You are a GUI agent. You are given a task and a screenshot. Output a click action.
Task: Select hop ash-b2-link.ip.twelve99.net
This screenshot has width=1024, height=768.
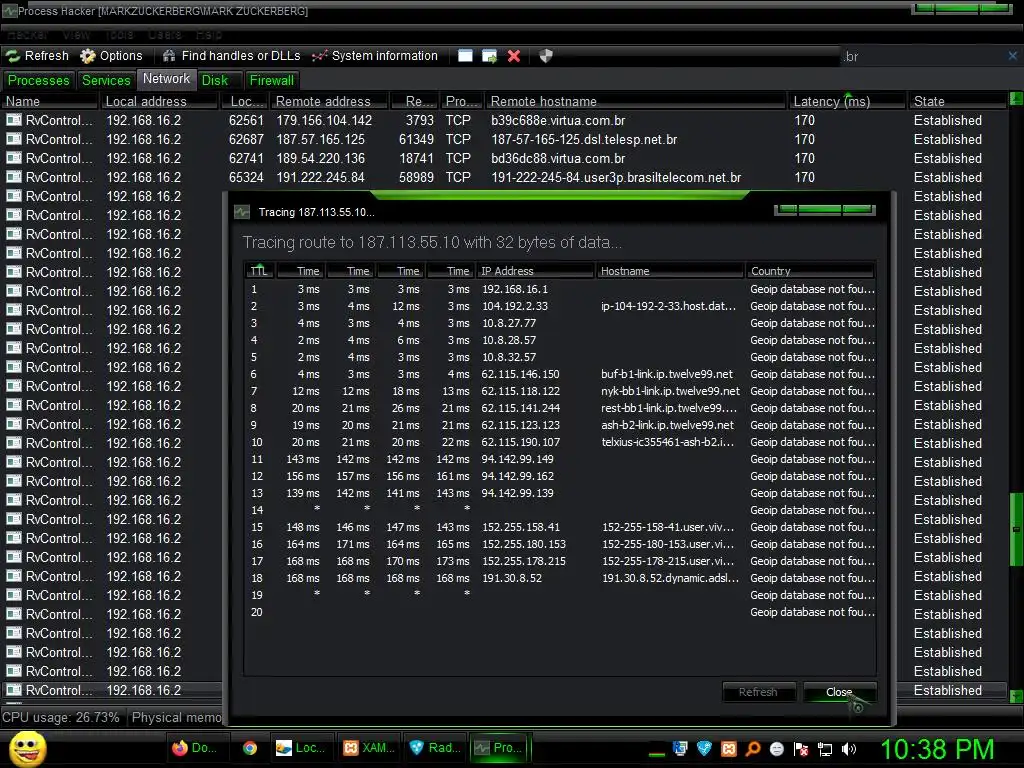tap(560, 425)
